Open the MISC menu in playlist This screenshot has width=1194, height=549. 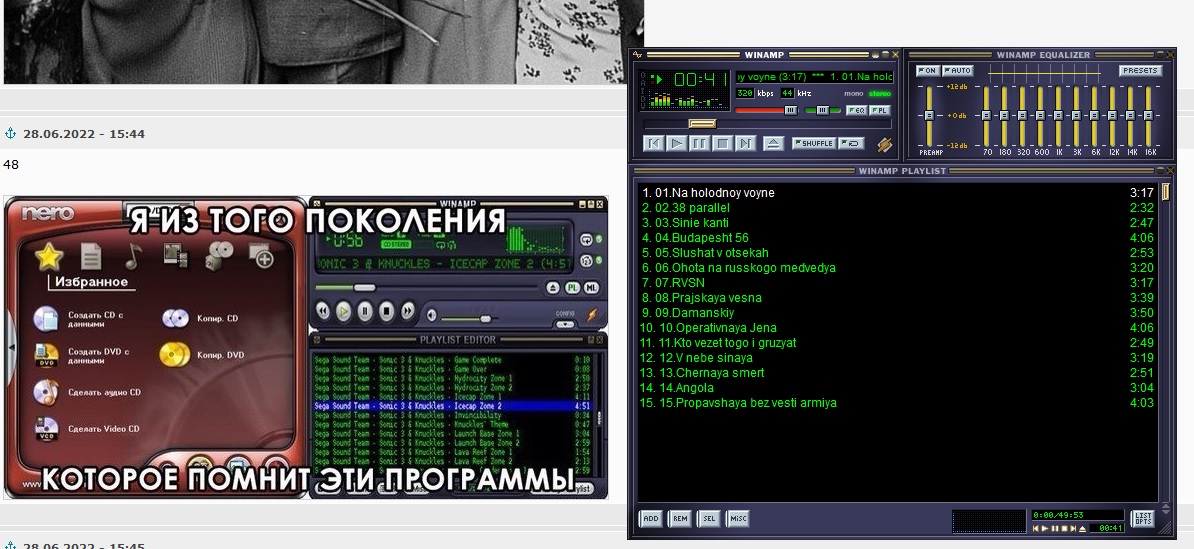pos(738,519)
